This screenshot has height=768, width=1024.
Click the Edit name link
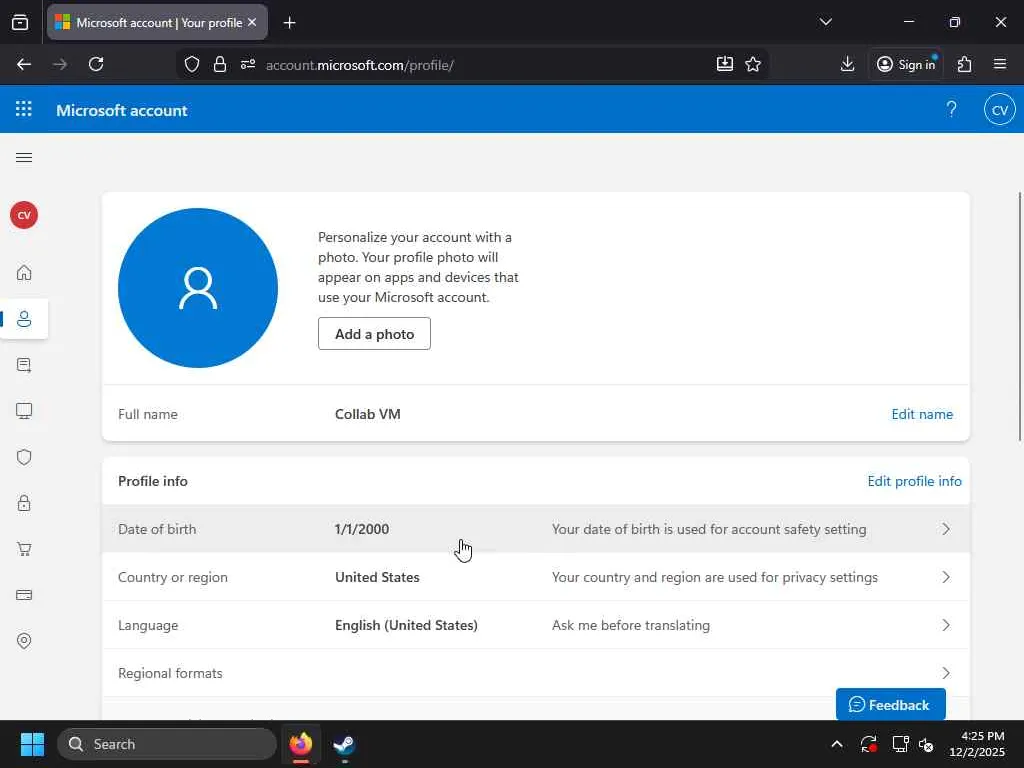point(922,414)
